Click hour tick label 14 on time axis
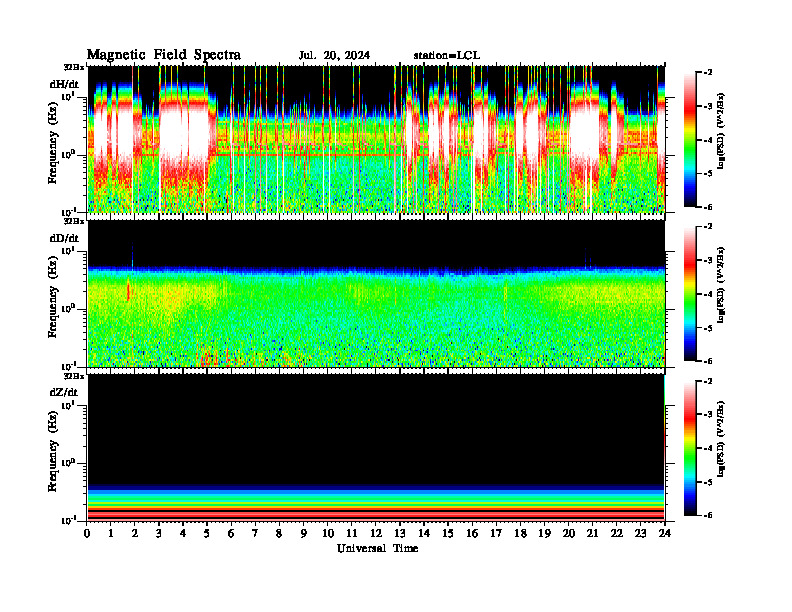 (424, 533)
